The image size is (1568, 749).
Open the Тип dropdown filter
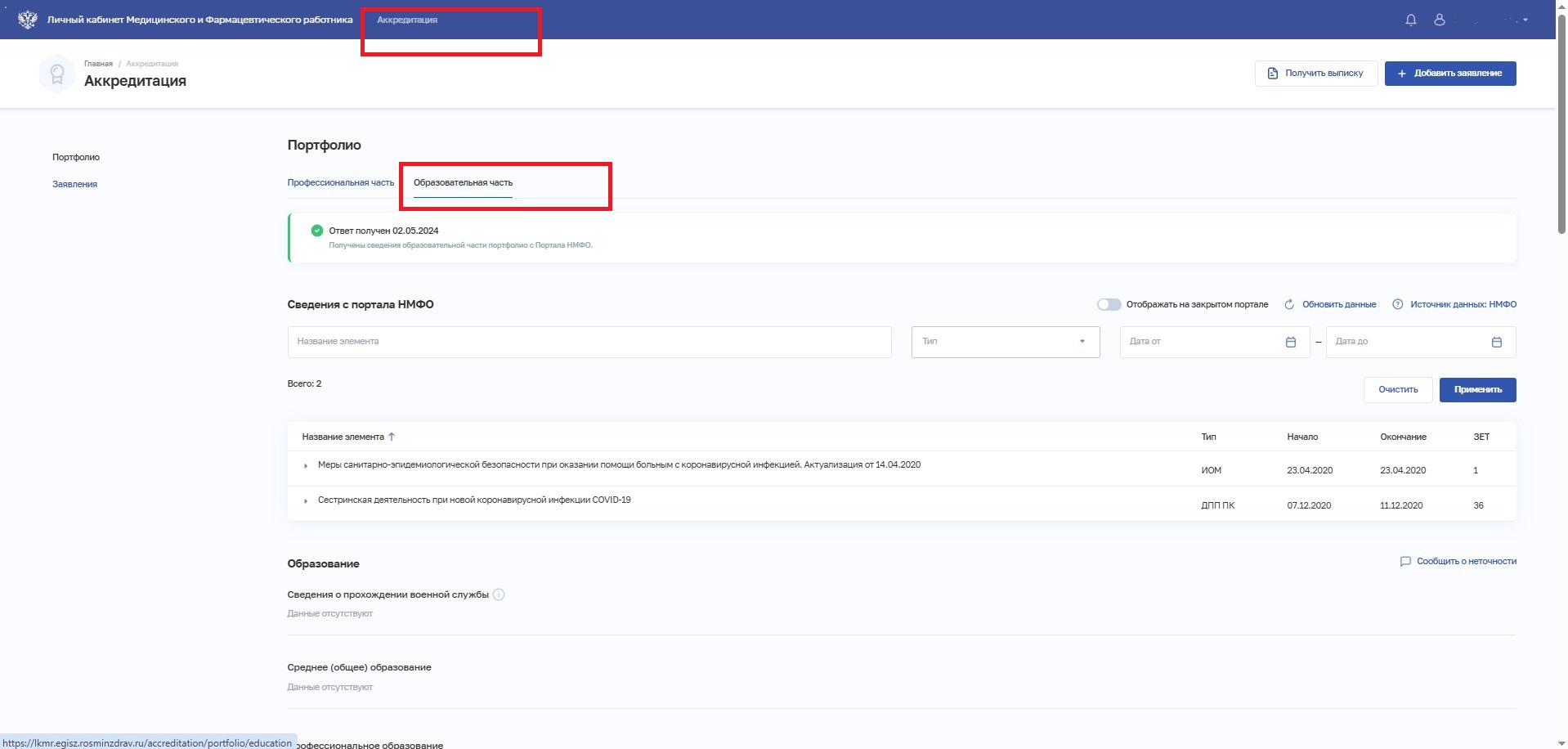(x=1005, y=342)
